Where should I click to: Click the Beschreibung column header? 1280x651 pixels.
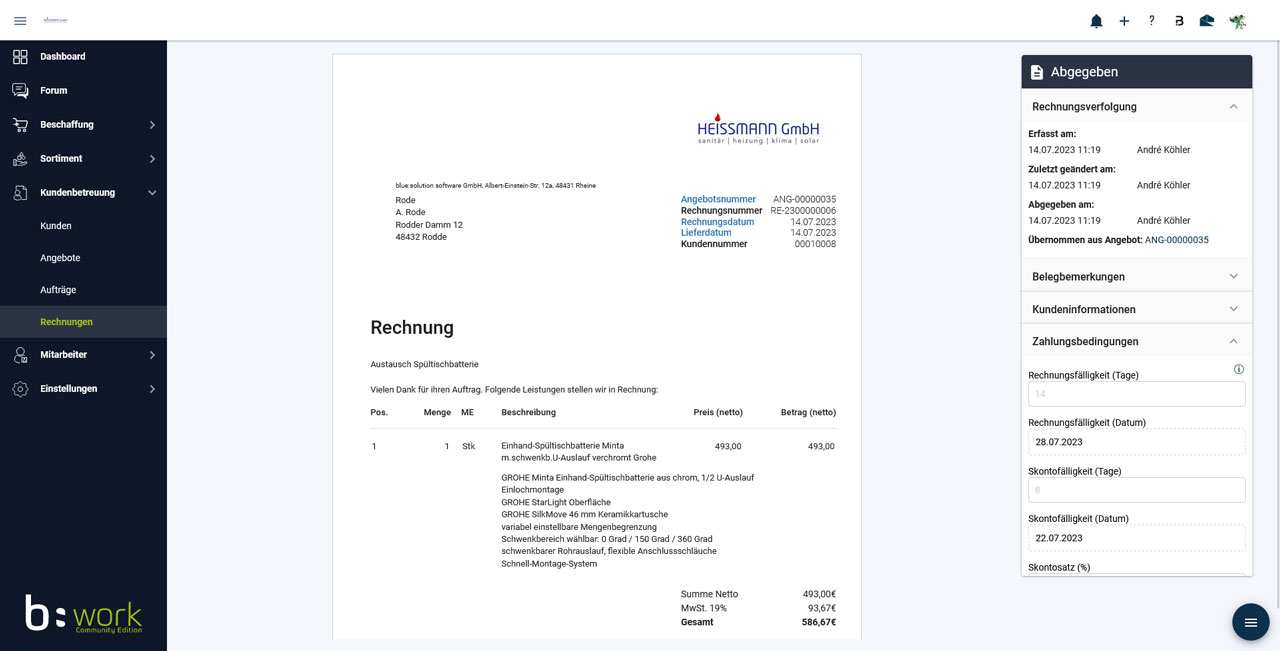click(528, 412)
